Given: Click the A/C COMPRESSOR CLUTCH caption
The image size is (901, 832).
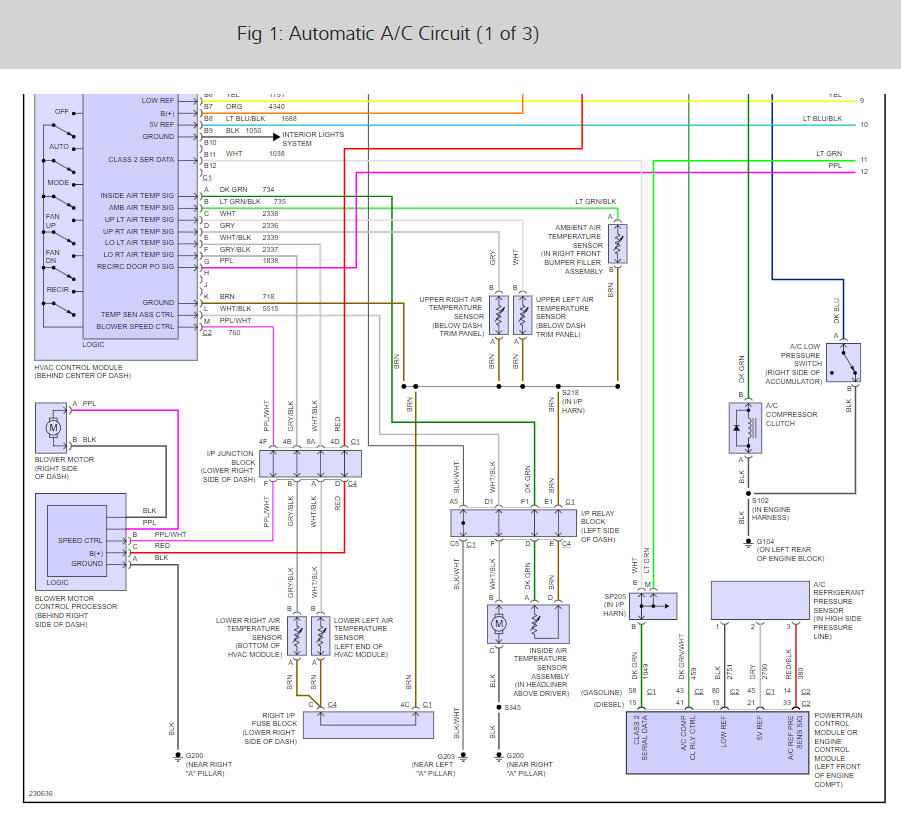Looking at the screenshot, I should click(791, 414).
